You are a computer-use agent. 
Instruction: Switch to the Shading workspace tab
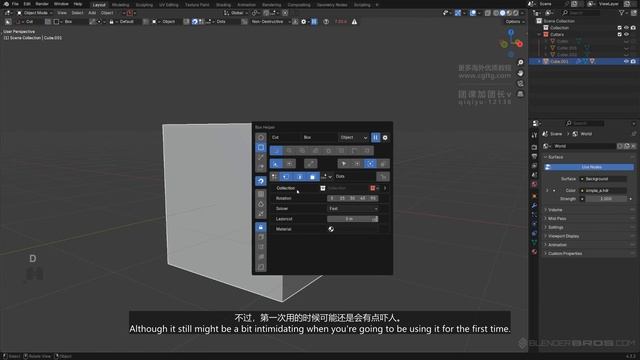tap(223, 5)
